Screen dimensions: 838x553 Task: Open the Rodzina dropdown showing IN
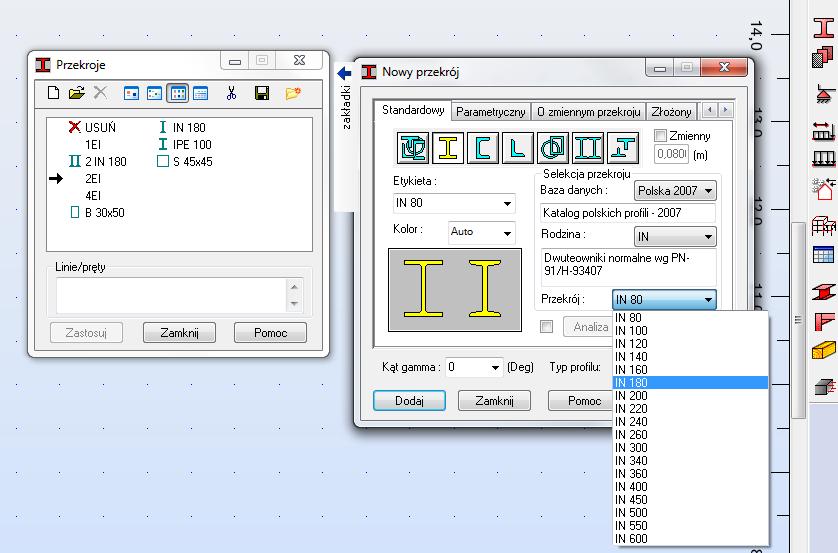pos(675,236)
